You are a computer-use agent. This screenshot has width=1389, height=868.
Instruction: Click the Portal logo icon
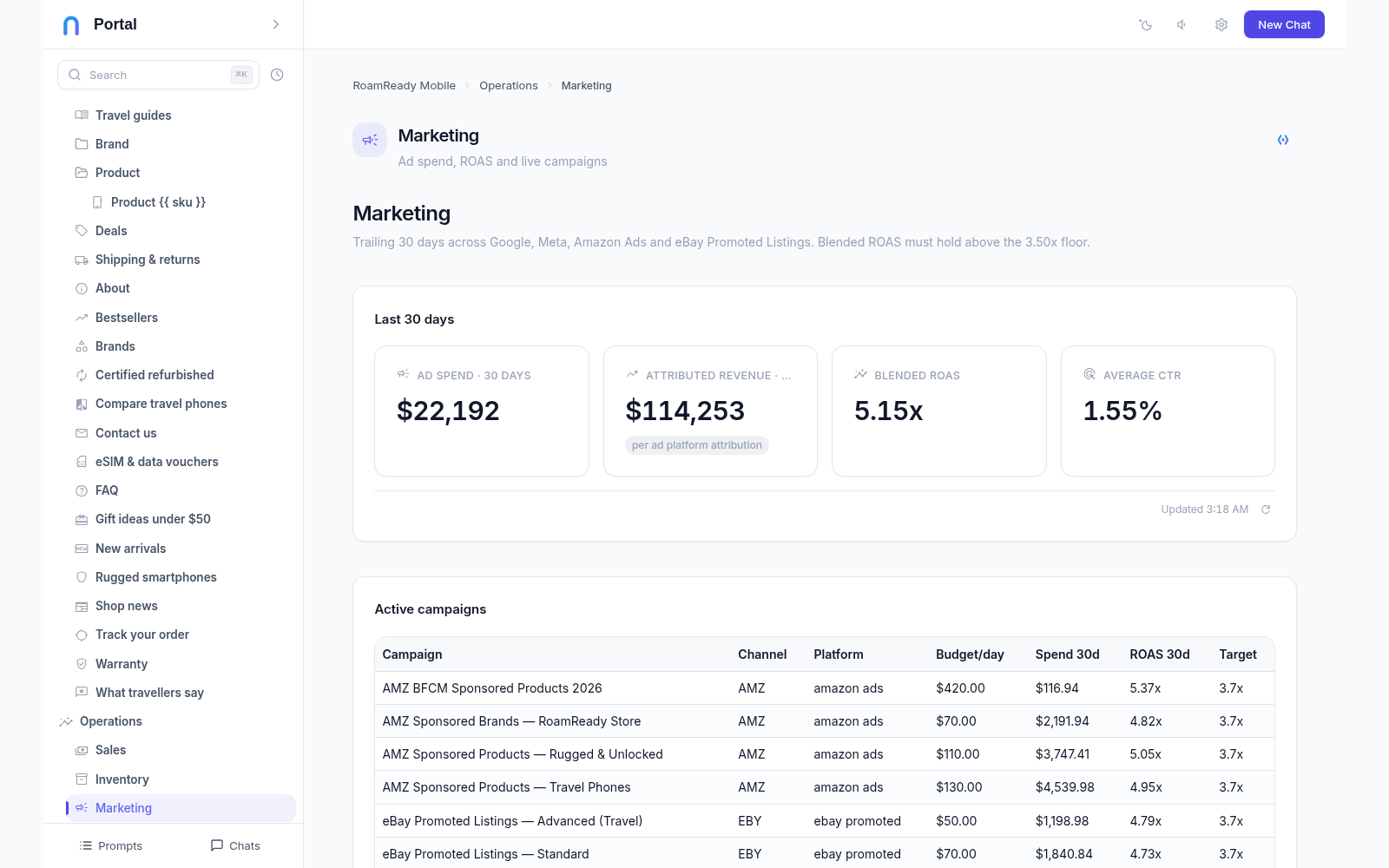click(x=71, y=25)
